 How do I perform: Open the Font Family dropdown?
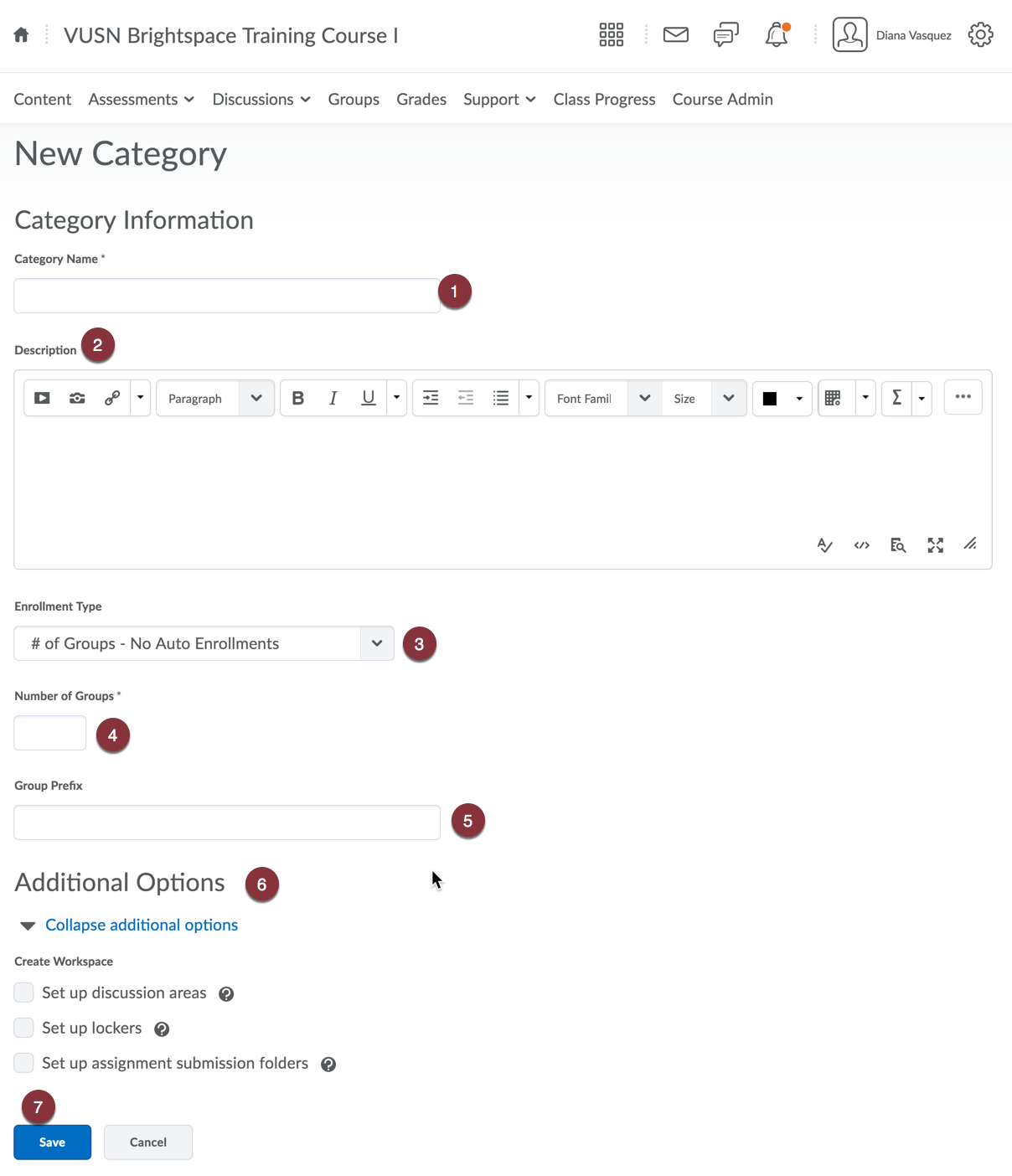pyautogui.click(x=604, y=398)
